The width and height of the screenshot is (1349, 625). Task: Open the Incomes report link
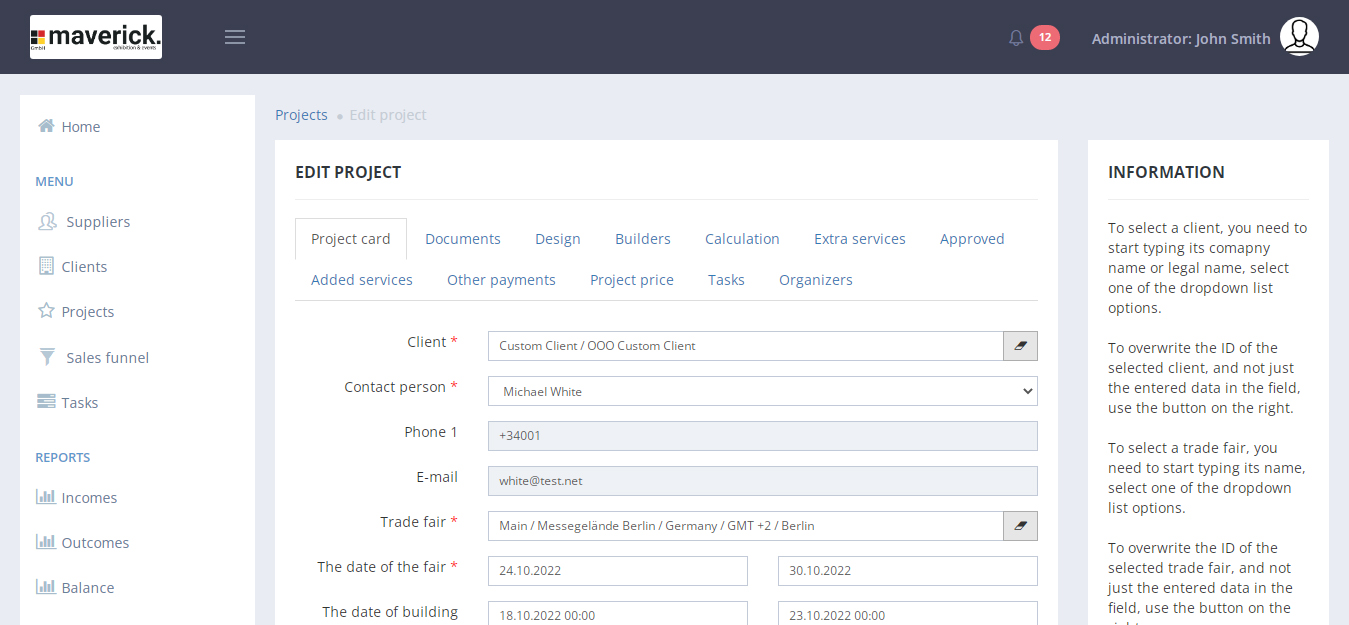click(x=89, y=498)
